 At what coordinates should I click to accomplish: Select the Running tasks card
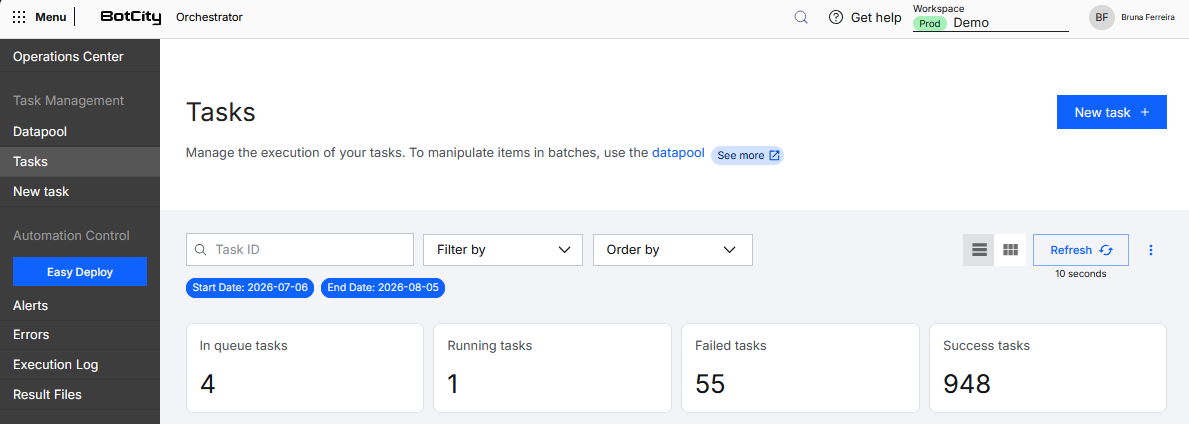click(552, 368)
